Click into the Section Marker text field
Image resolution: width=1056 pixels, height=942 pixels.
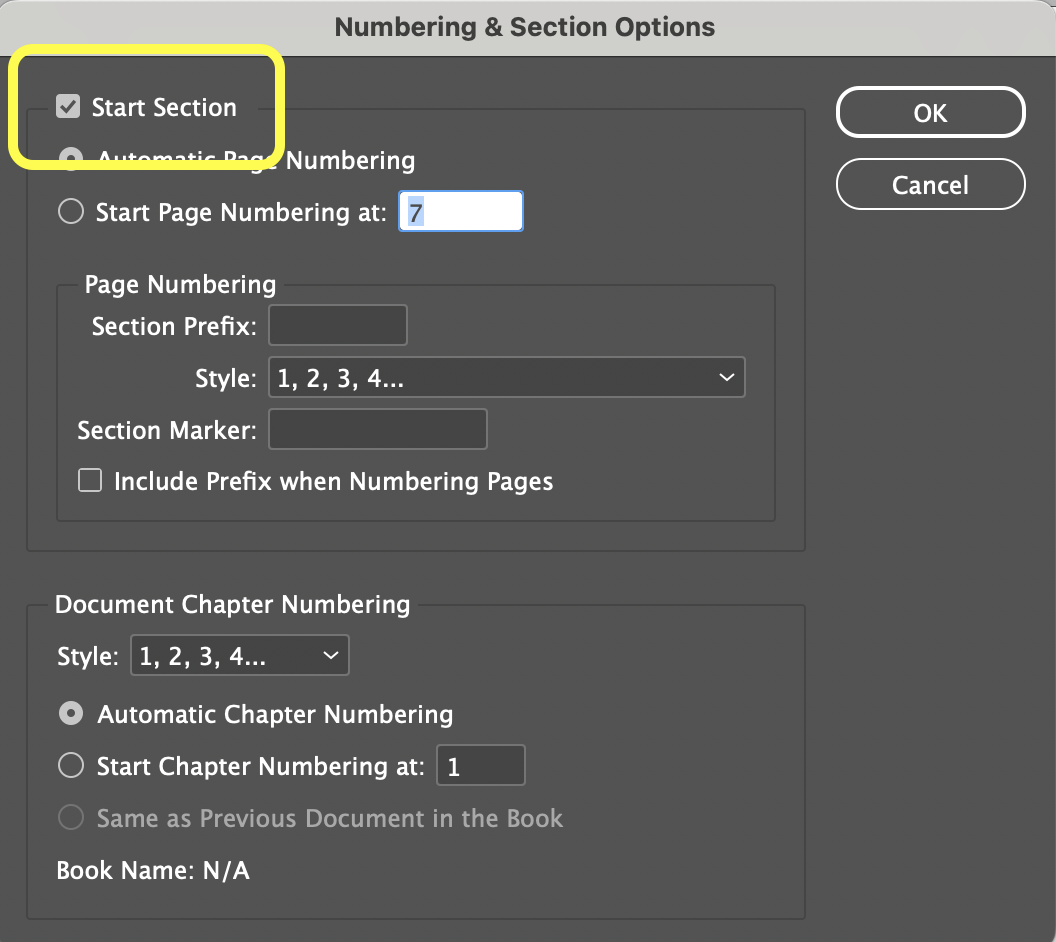pos(378,430)
